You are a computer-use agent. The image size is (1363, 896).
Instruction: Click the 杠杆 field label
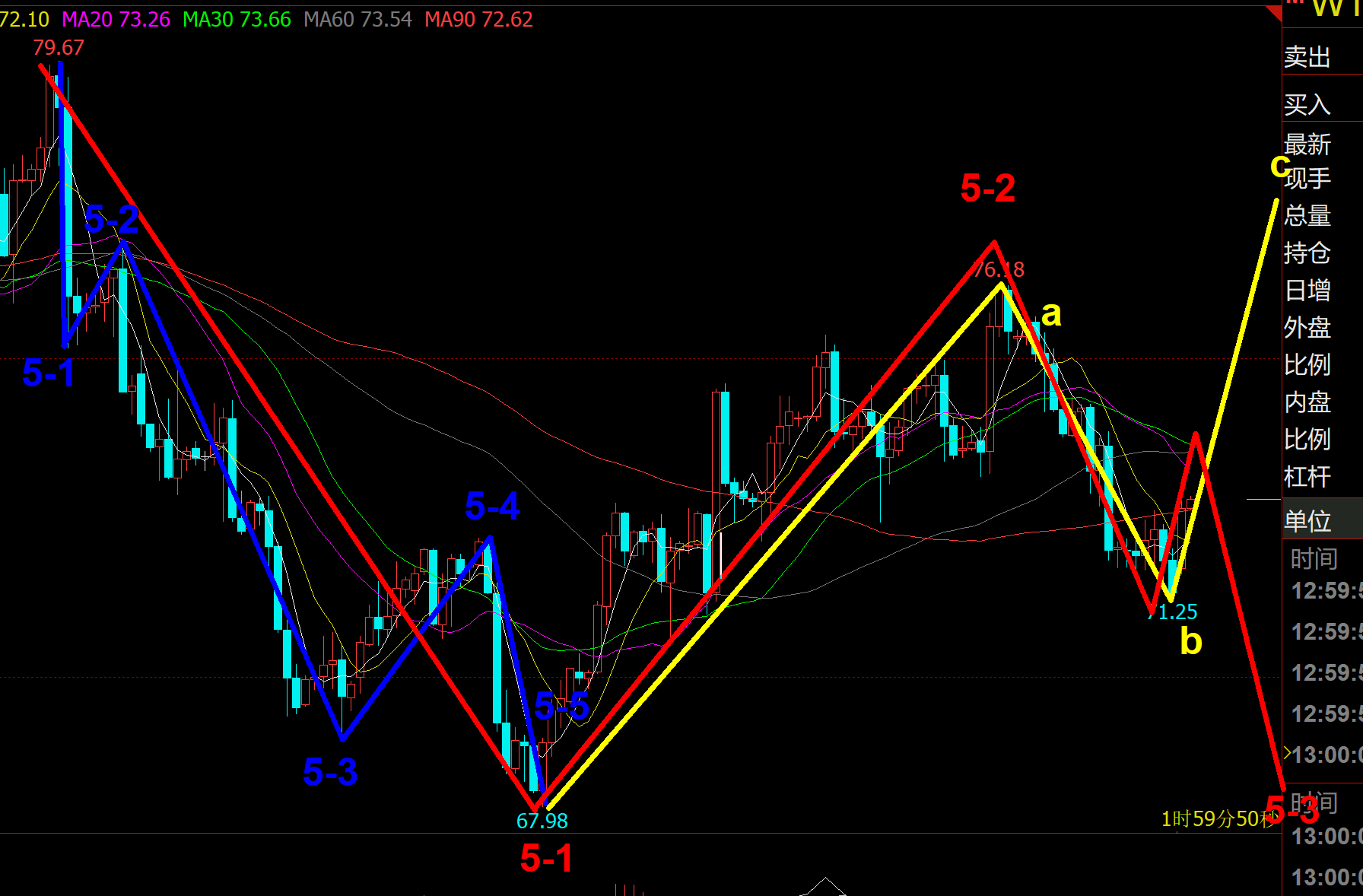tap(1307, 477)
